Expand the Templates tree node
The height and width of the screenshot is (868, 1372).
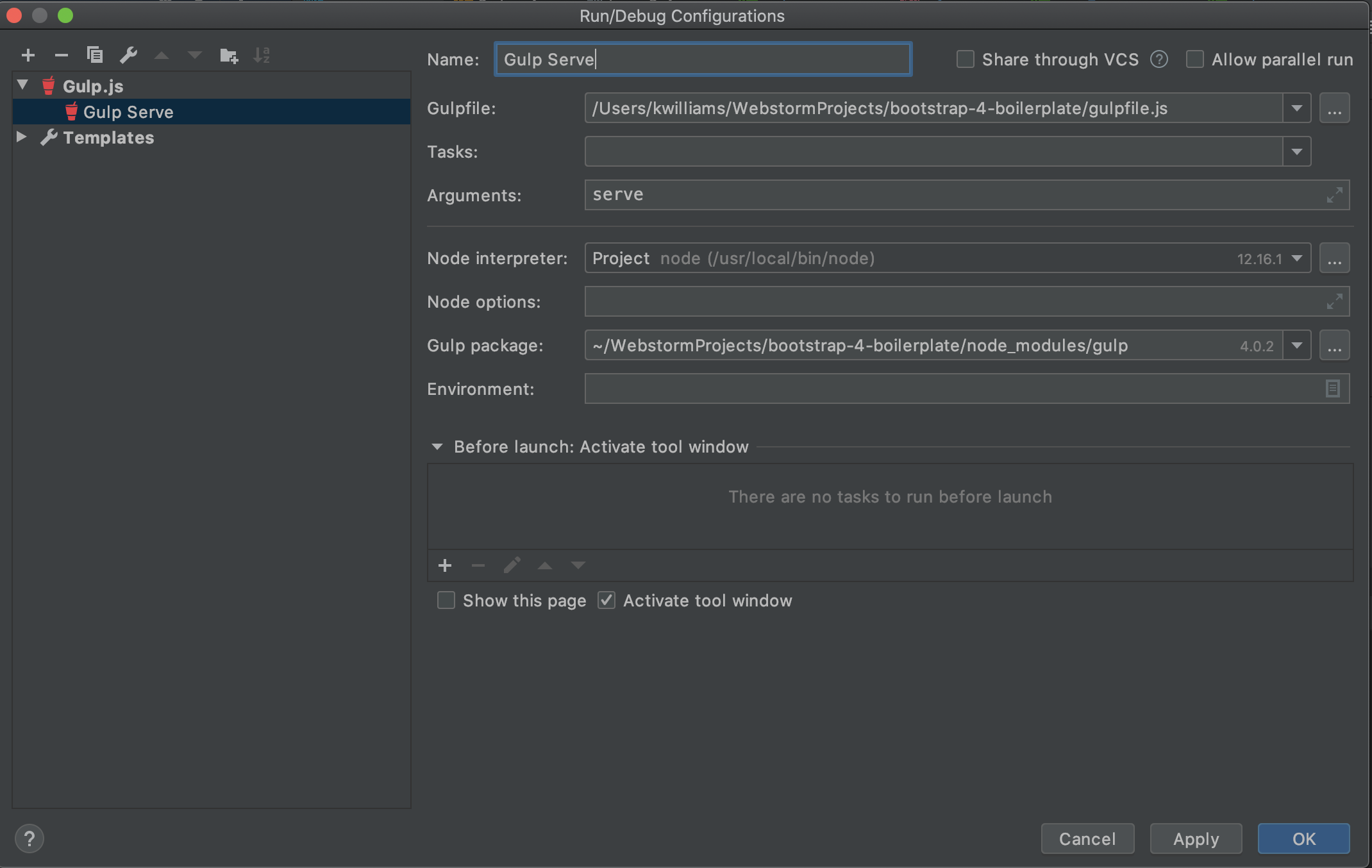(21, 137)
